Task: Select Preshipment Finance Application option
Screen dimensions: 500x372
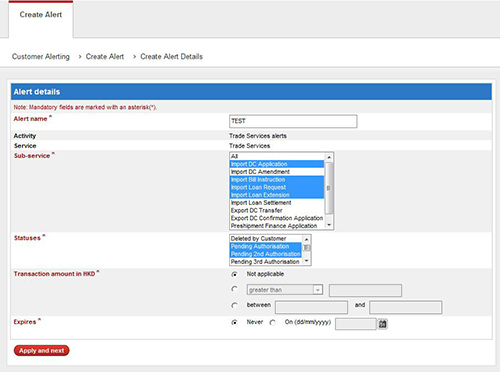Action: (277, 226)
